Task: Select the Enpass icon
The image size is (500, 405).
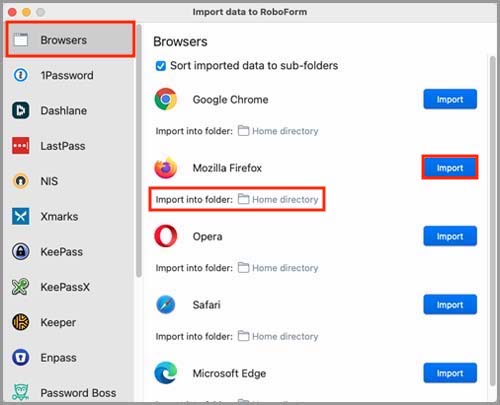Action: tap(21, 357)
